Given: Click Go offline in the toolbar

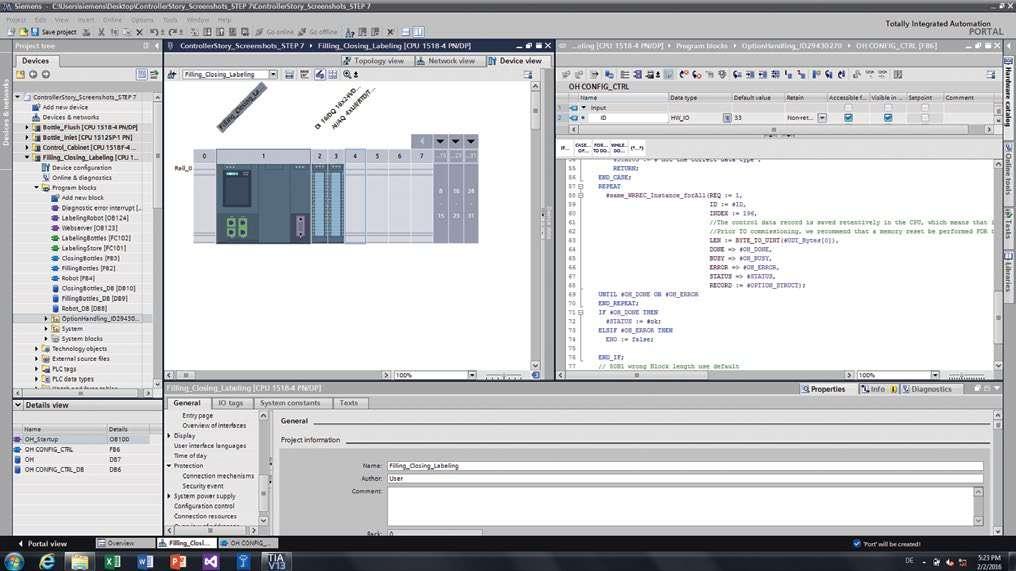Looking at the screenshot, I should pyautogui.click(x=318, y=32).
